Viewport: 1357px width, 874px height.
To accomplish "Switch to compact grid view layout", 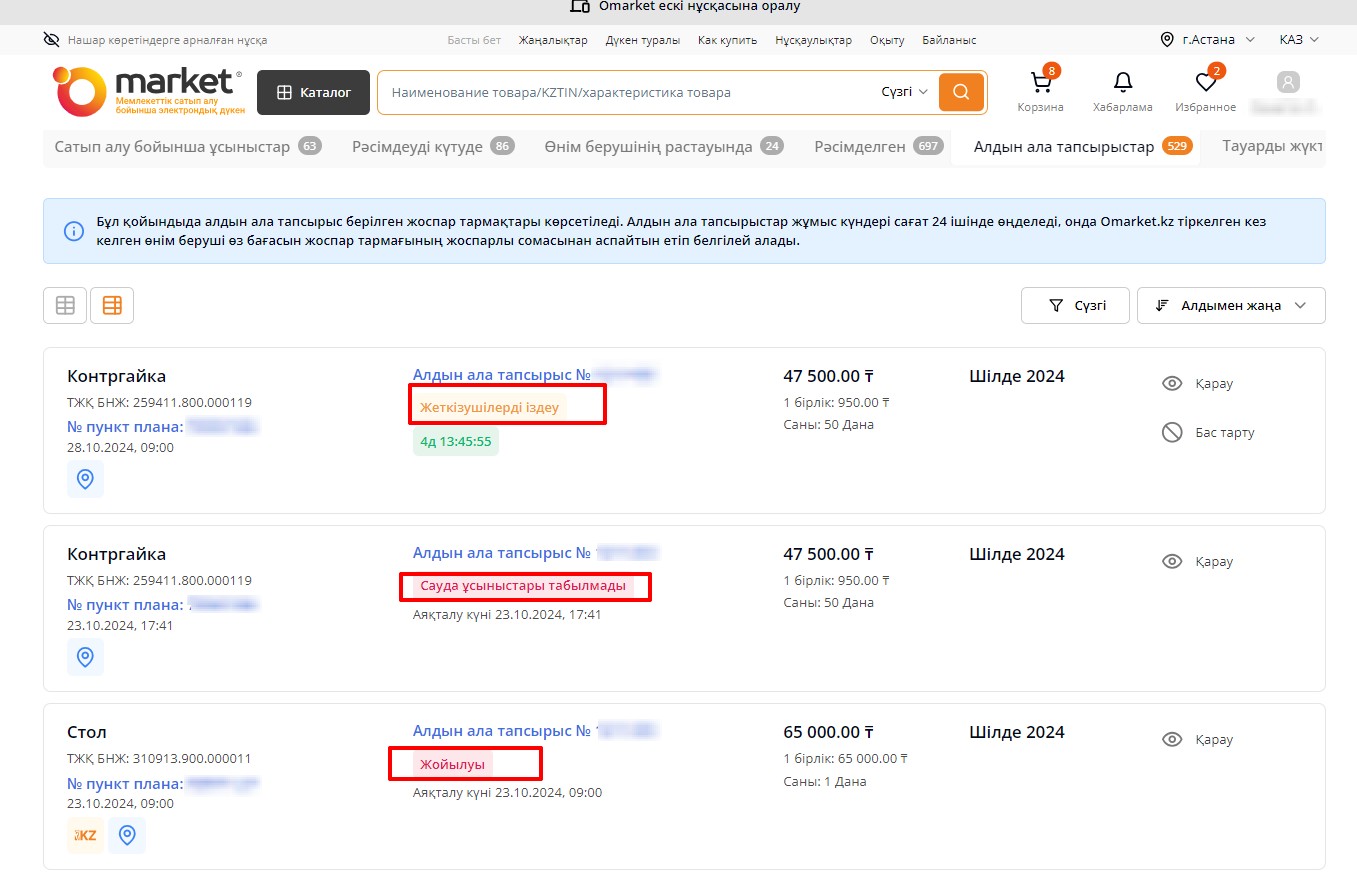I will (x=65, y=306).
